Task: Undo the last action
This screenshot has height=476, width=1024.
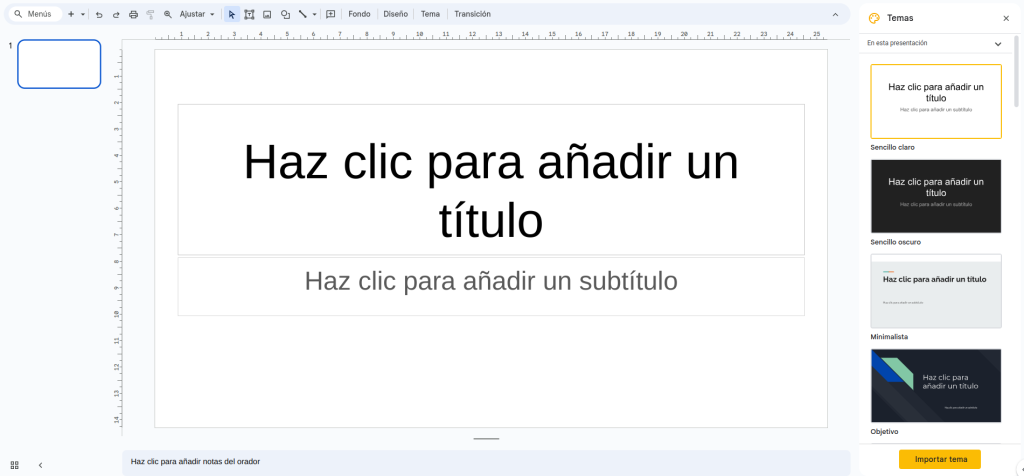Action: (99, 14)
